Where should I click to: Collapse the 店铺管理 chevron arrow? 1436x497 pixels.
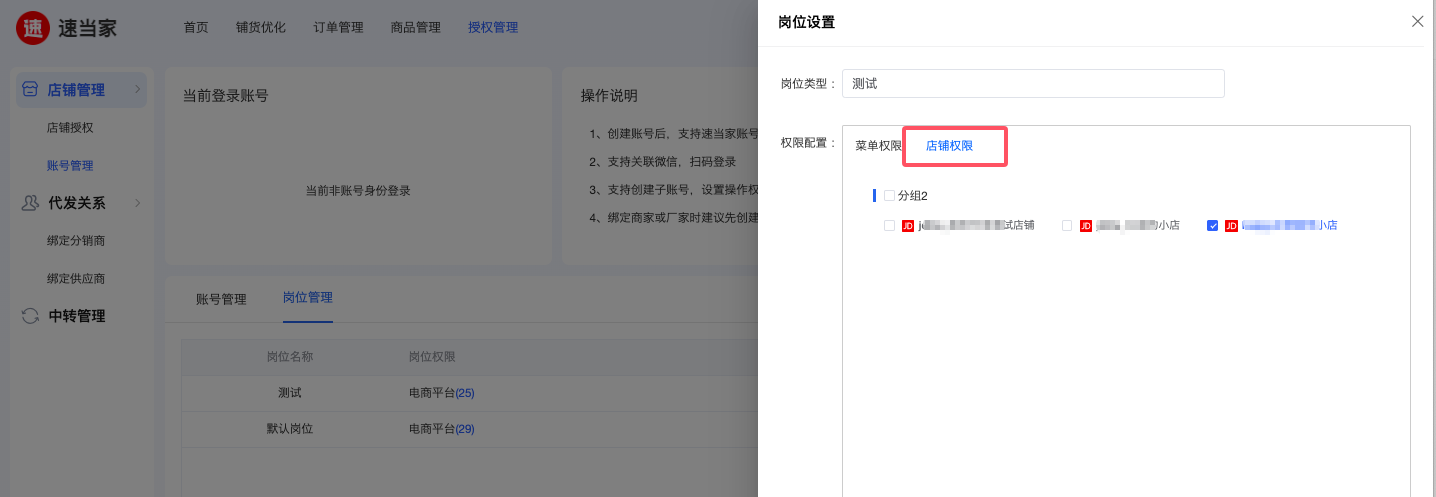click(138, 90)
